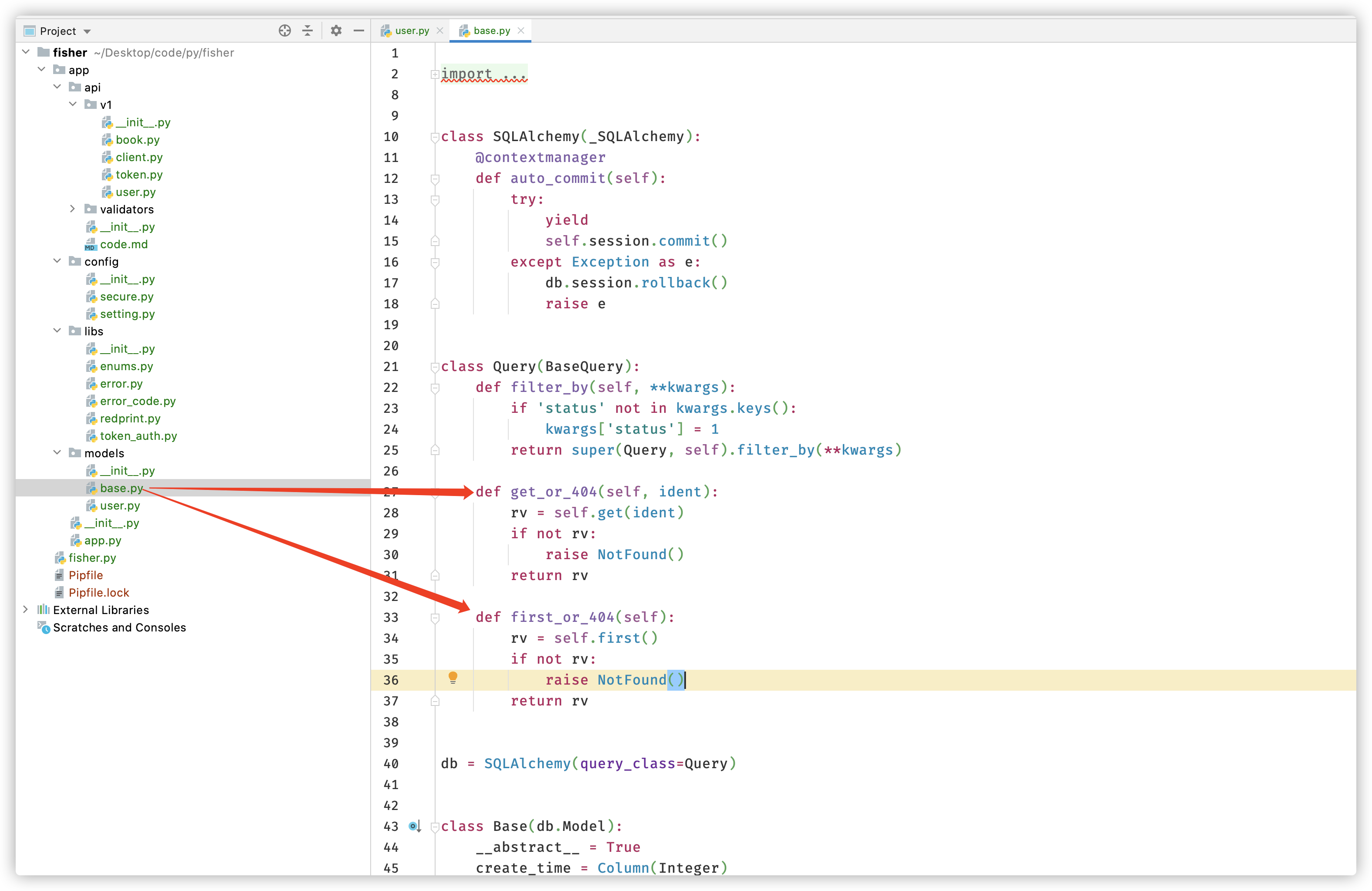The height and width of the screenshot is (891, 1372).
Task: Click the yellow lightbulb intention icon
Action: (x=453, y=678)
